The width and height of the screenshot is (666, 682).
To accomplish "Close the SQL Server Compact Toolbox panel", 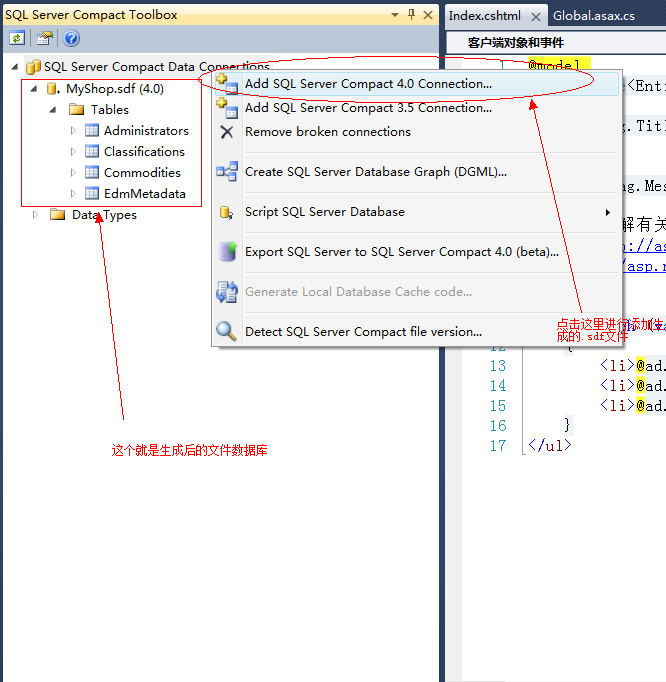I will [x=428, y=15].
